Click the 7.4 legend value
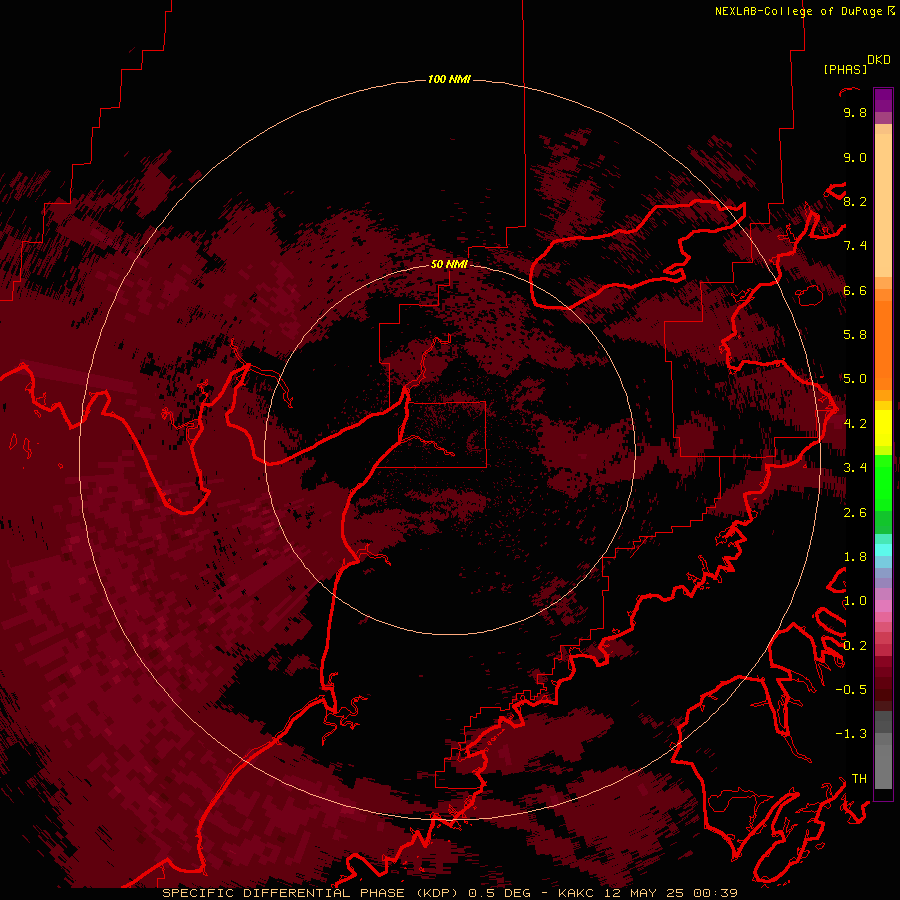 tap(855, 246)
